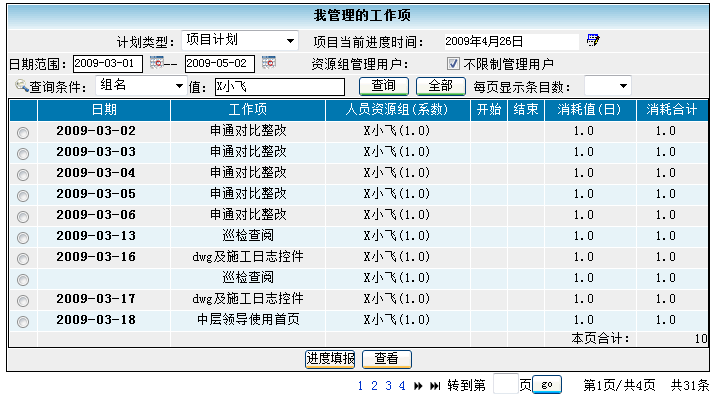Open 查询条件 dropdown showing 组名
This screenshot has width=713, height=398.
[x=141, y=86]
